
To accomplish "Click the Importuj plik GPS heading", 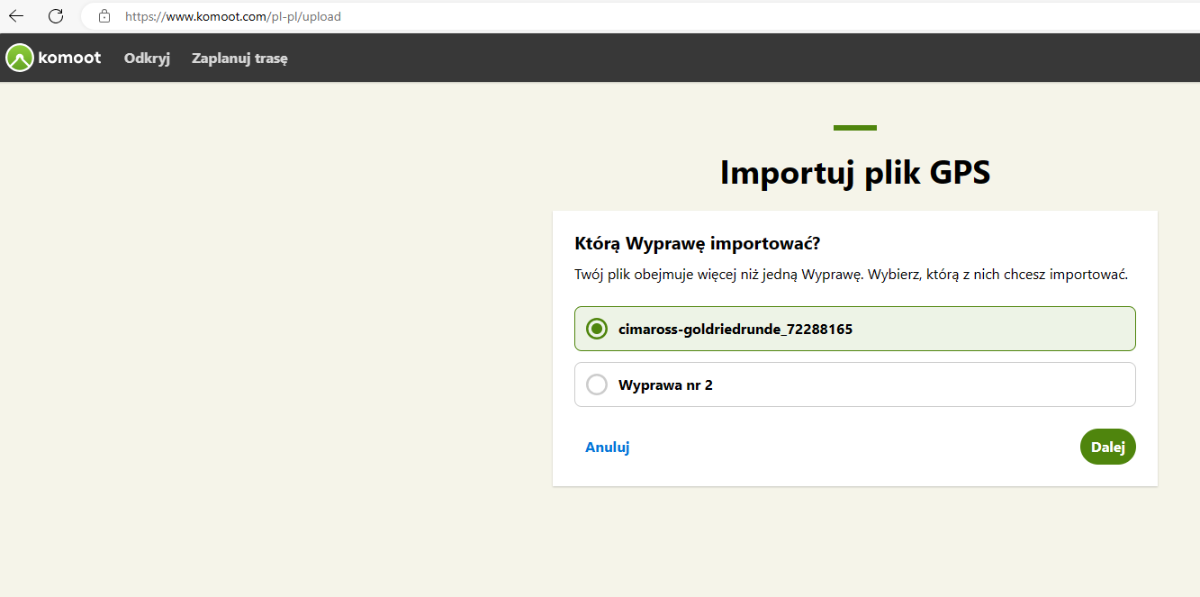I will pos(855,172).
